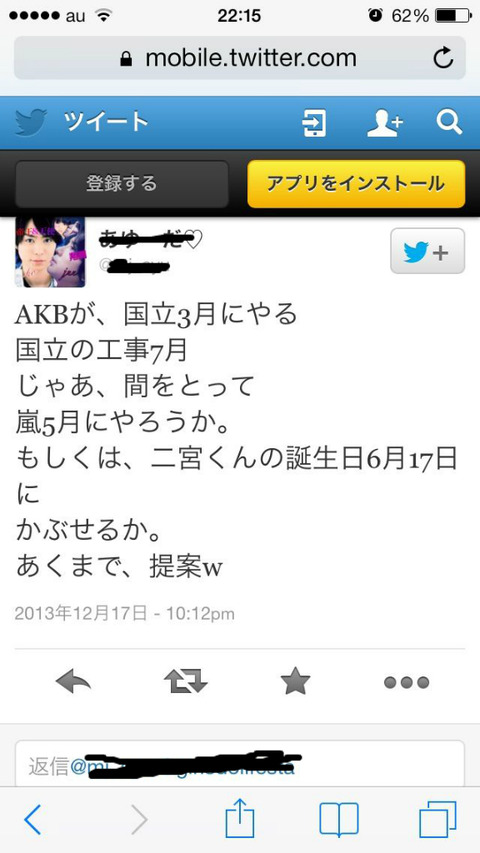The width and height of the screenshot is (480, 853).
Task: Tap Safari share icon in bottom bar
Action: [240, 820]
